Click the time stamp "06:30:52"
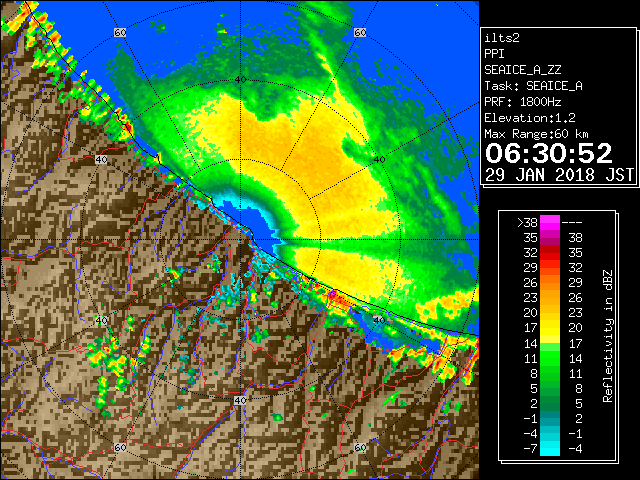 (549, 153)
